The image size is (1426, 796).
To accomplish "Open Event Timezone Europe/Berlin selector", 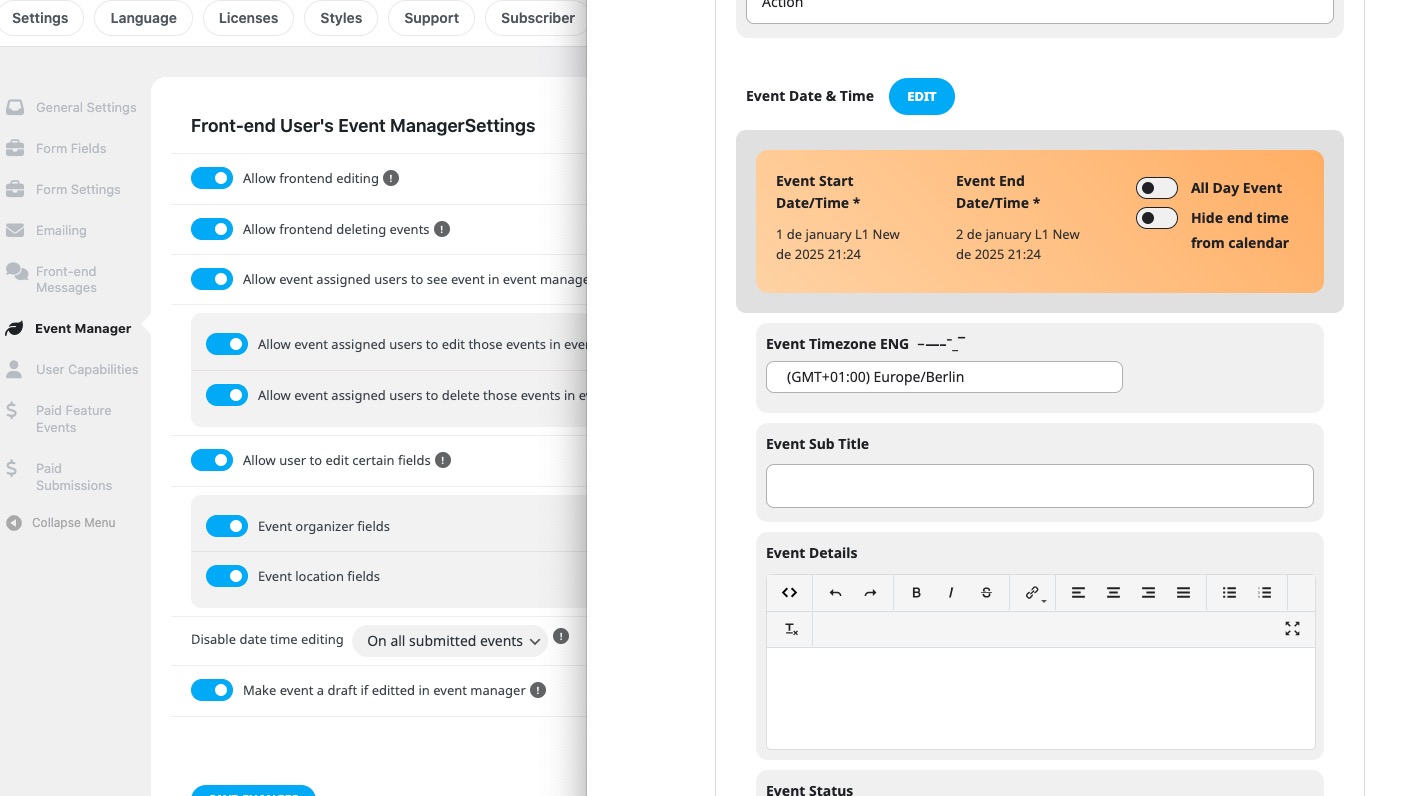I will 944,377.
